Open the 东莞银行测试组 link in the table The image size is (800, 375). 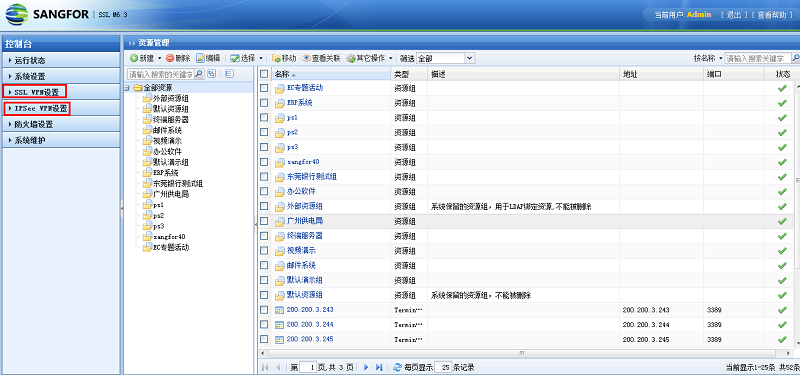(x=311, y=177)
